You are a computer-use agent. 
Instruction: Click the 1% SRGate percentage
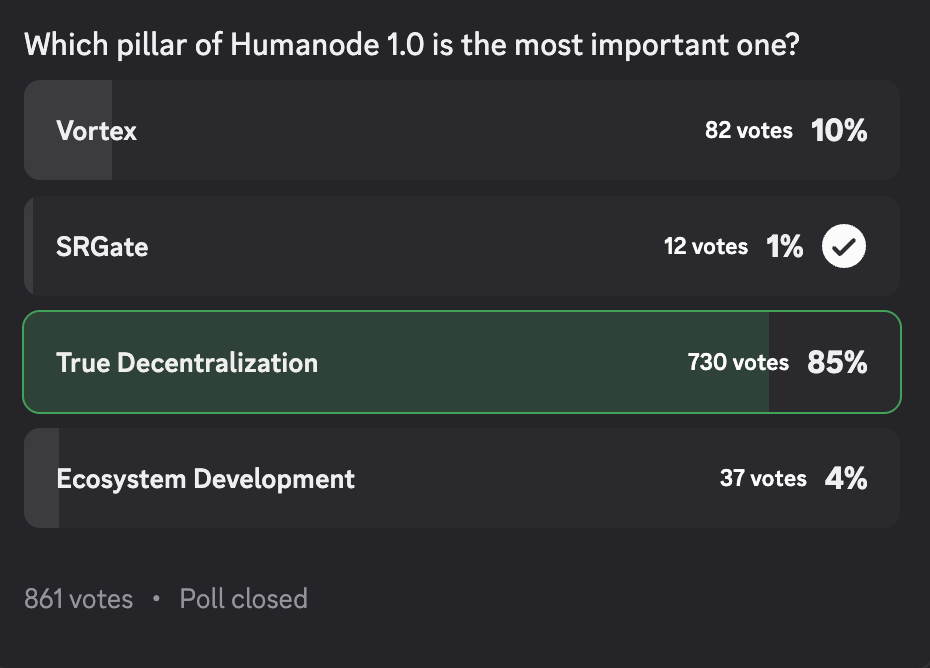pyautogui.click(x=784, y=246)
